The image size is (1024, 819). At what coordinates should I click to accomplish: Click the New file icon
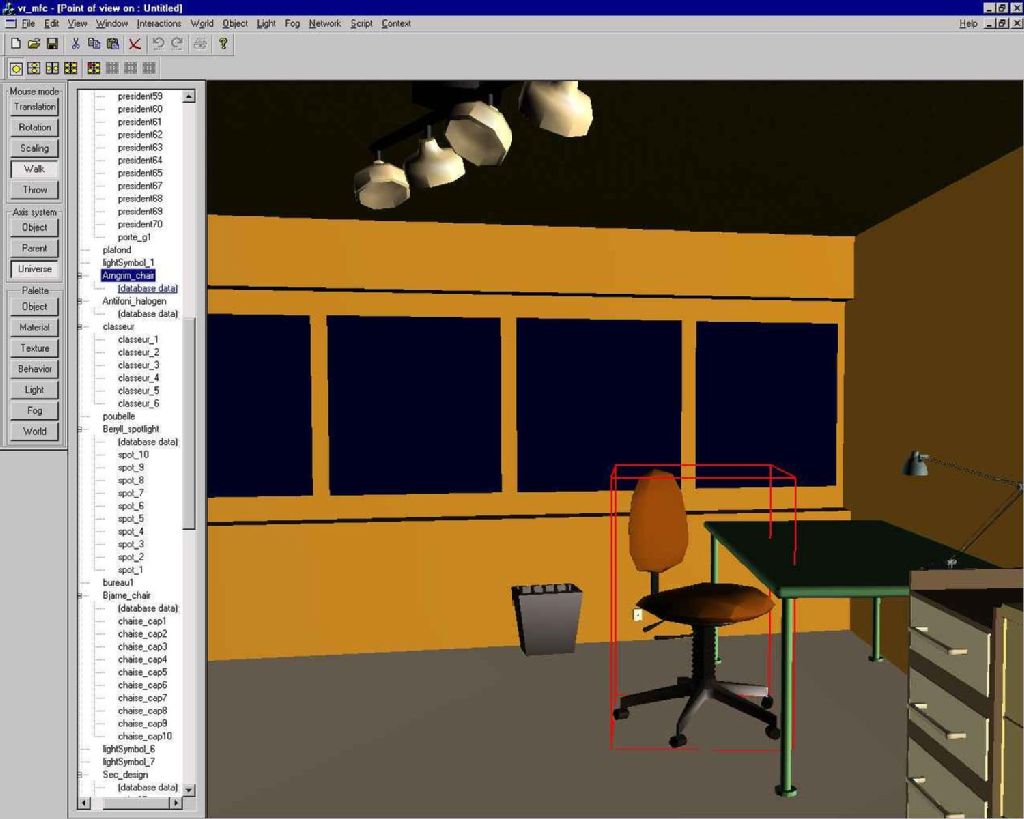(x=15, y=44)
